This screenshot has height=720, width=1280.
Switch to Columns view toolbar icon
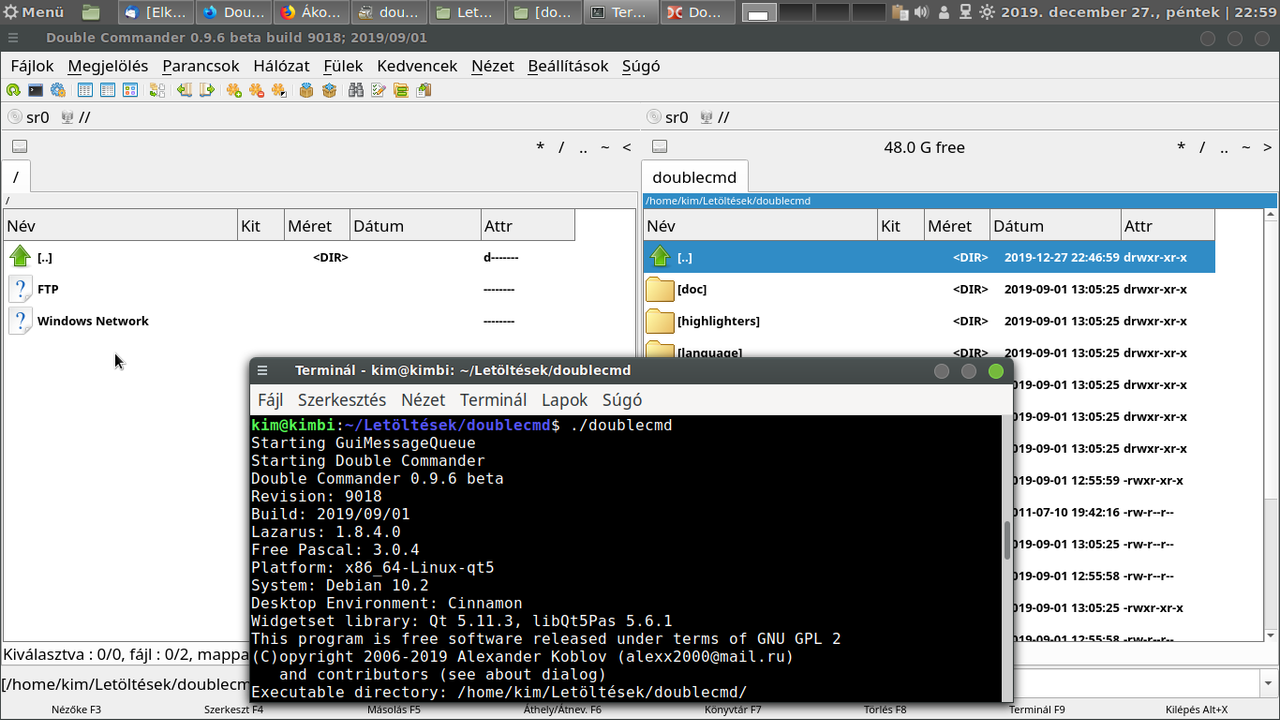coord(107,90)
